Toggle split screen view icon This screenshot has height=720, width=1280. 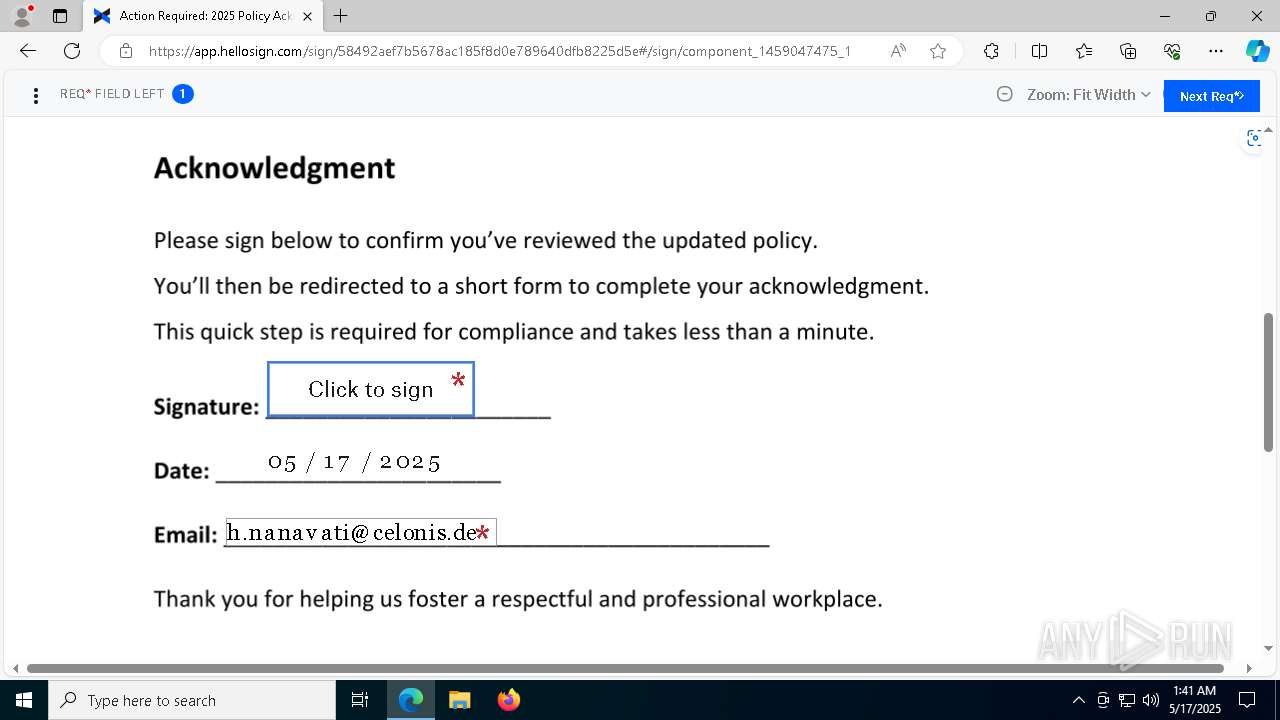1039,51
